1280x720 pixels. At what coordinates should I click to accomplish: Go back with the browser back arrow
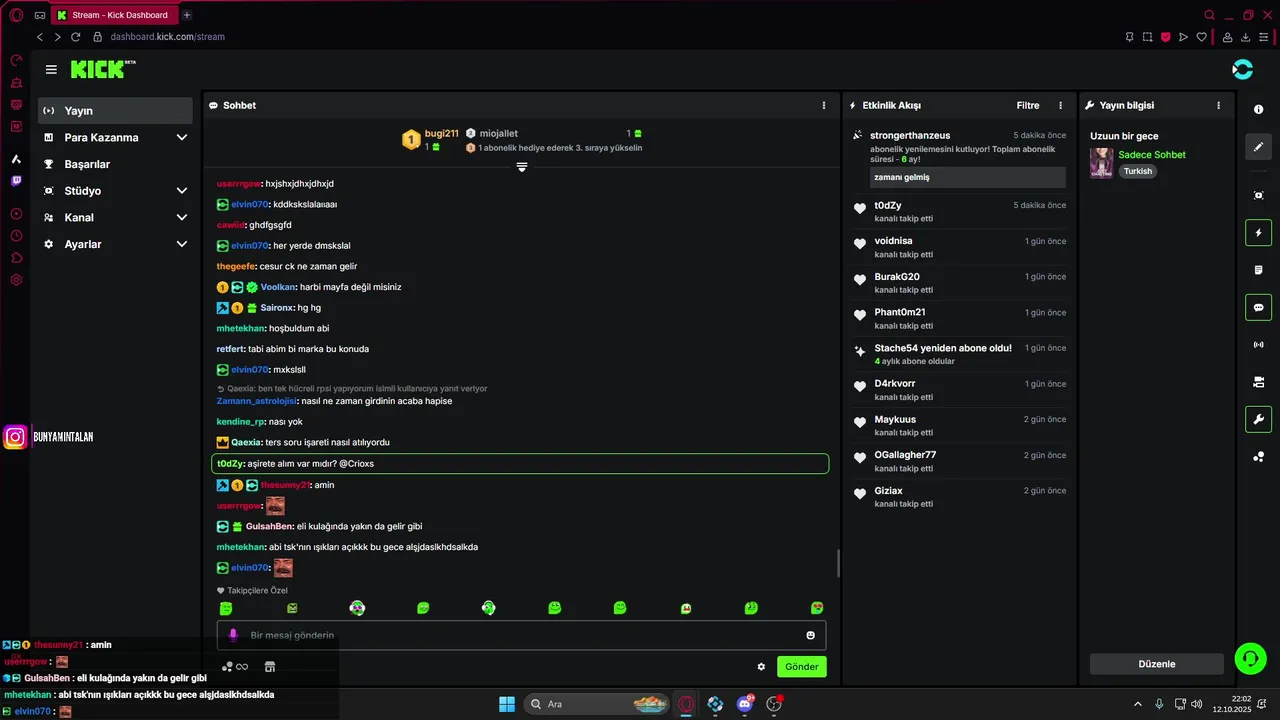pos(40,37)
